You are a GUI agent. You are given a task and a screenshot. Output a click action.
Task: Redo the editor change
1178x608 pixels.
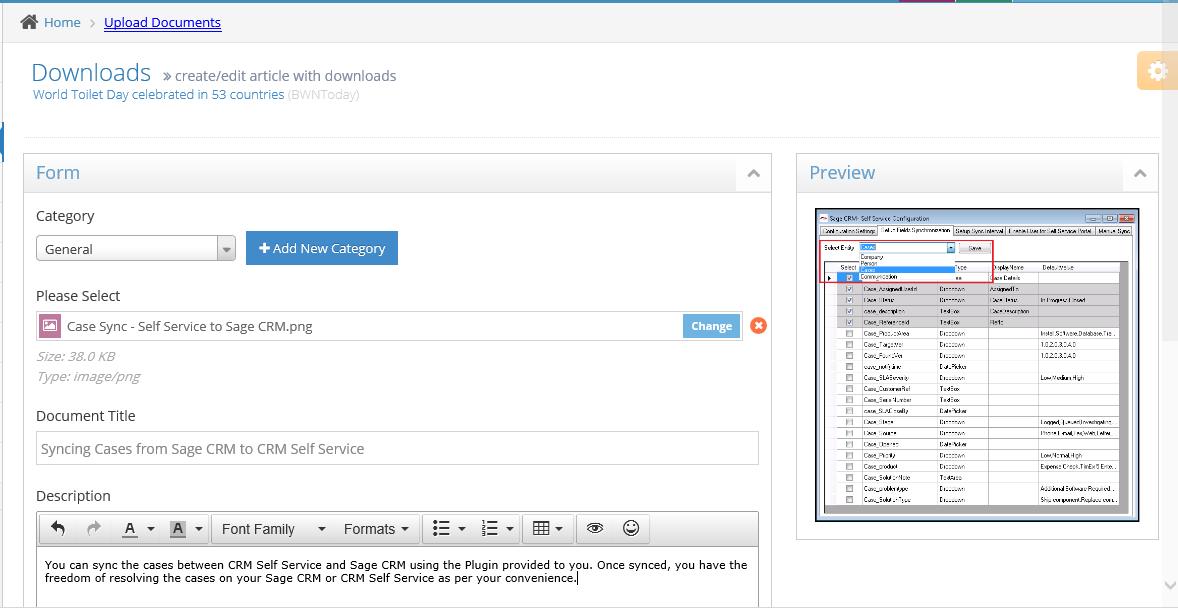pyautogui.click(x=94, y=528)
